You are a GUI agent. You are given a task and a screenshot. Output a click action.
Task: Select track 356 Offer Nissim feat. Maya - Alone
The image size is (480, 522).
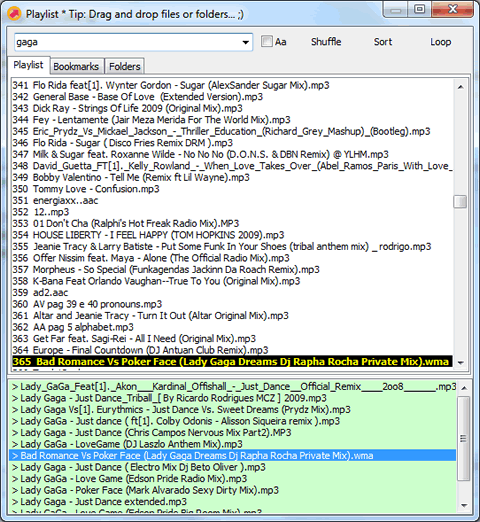[232, 258]
